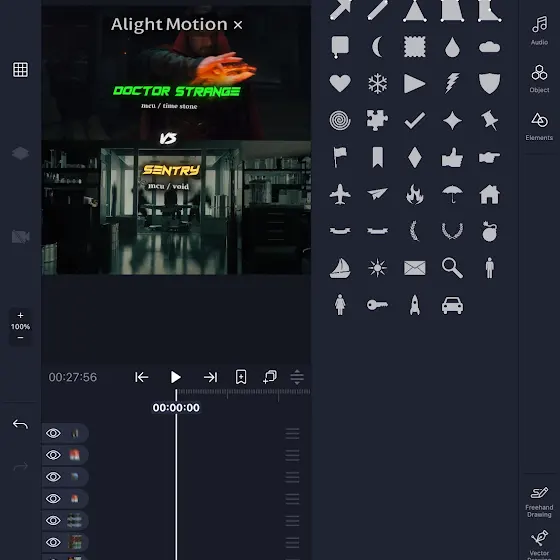Select the puzzle piece shape
This screenshot has width=560, height=560.
[x=378, y=120]
